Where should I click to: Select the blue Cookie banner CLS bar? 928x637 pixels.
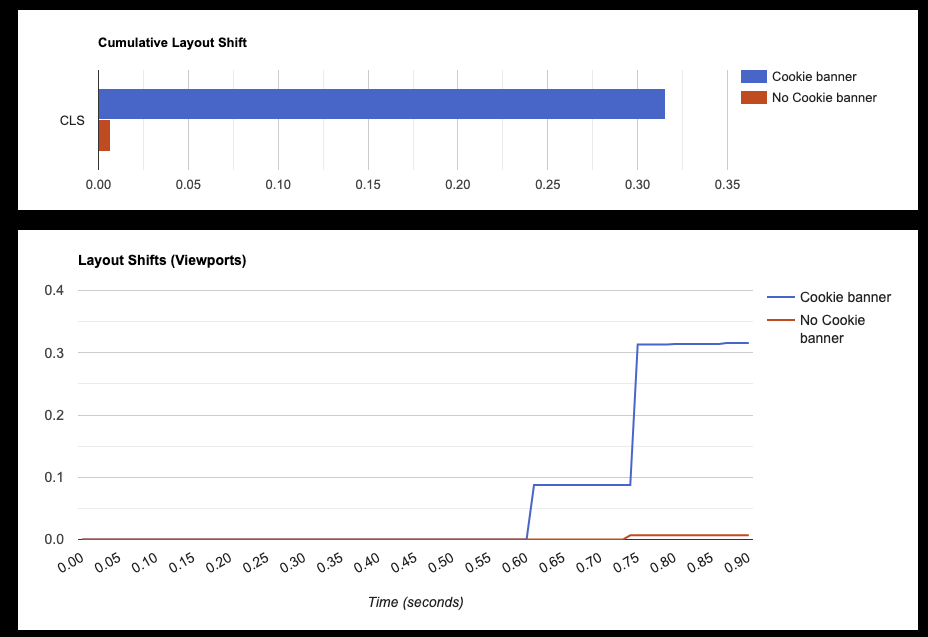[x=382, y=104]
